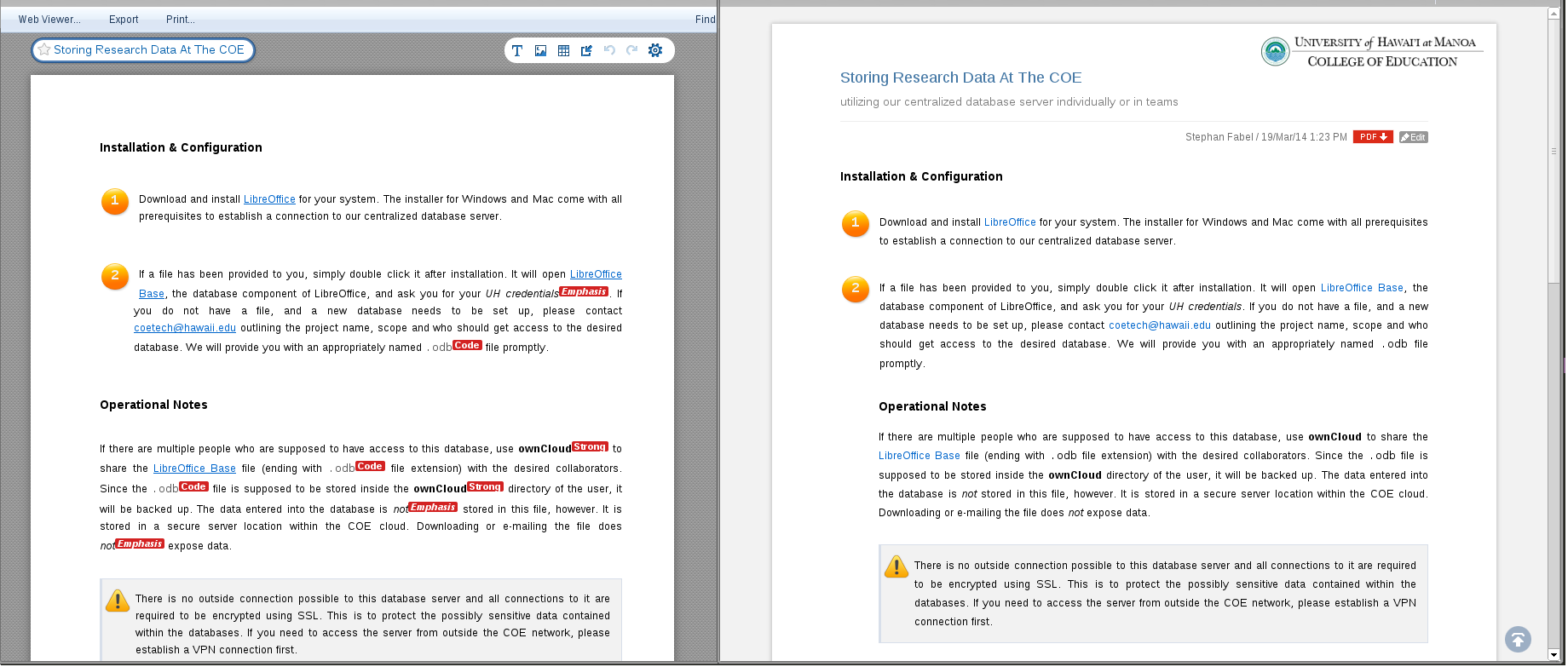1568x667 pixels.
Task: Click the author line 'Stephan Fabel / 19/Mar/14 1:23 PM'
Action: pos(1266,137)
